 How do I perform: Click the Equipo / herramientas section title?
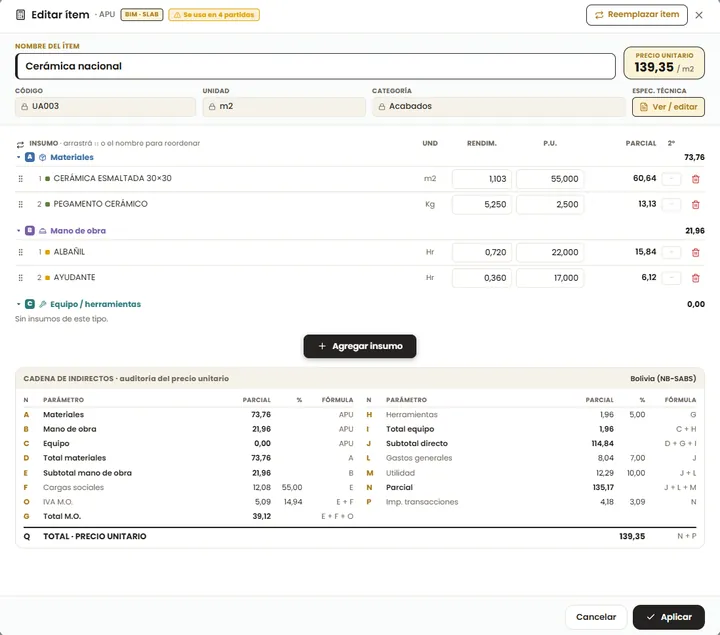pyautogui.click(x=96, y=304)
